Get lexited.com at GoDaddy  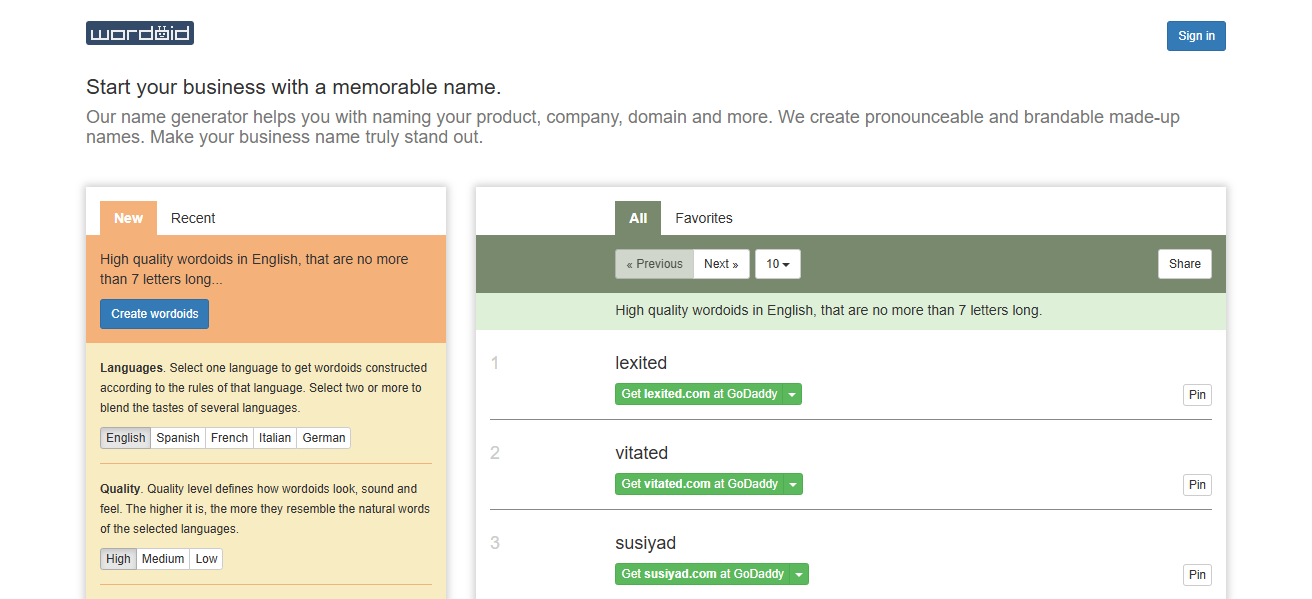(699, 394)
